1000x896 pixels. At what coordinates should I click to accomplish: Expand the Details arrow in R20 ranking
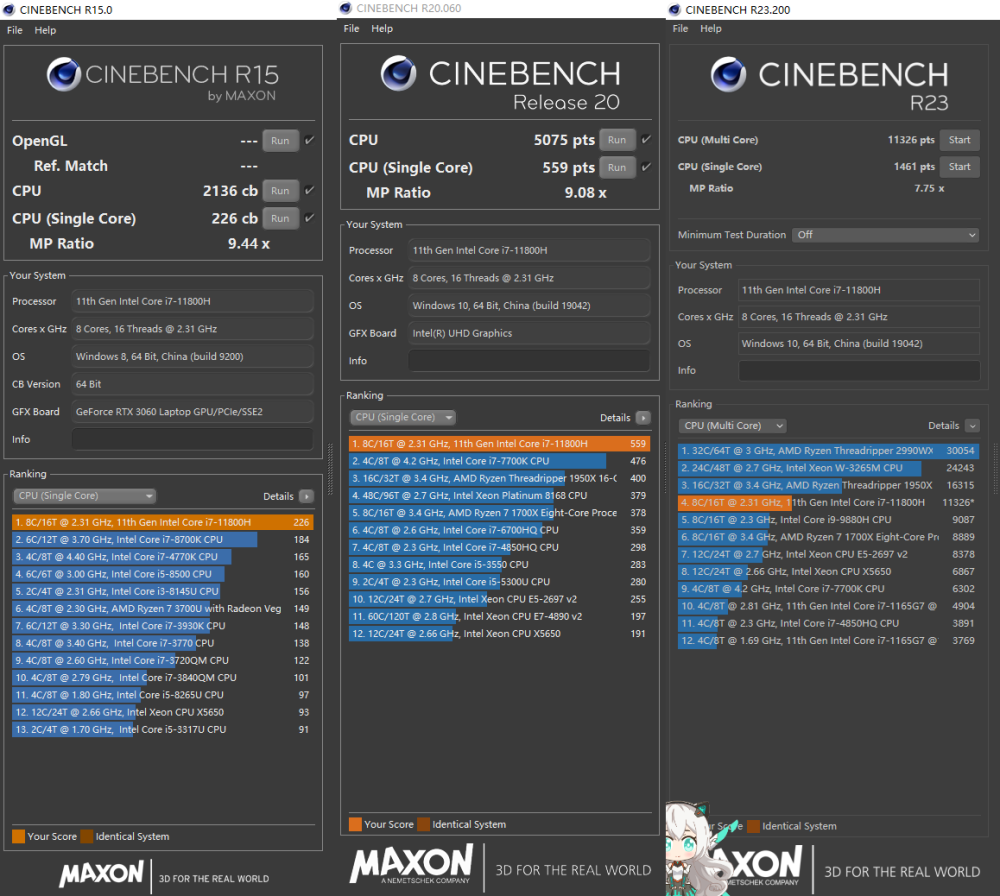click(643, 418)
